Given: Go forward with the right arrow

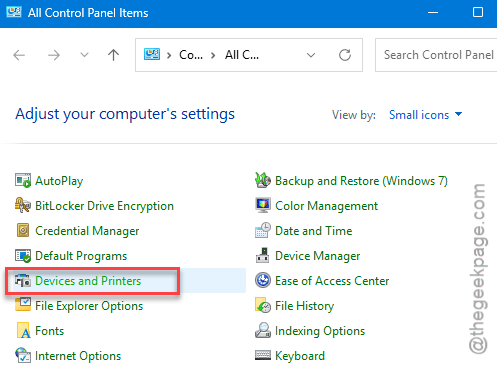Looking at the screenshot, I should 53,55.
